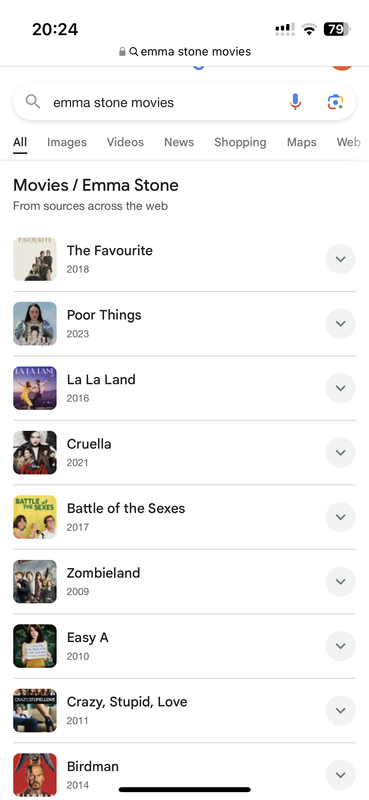This screenshot has width=369, height=800.
Task: Open the News tab
Action: (179, 142)
